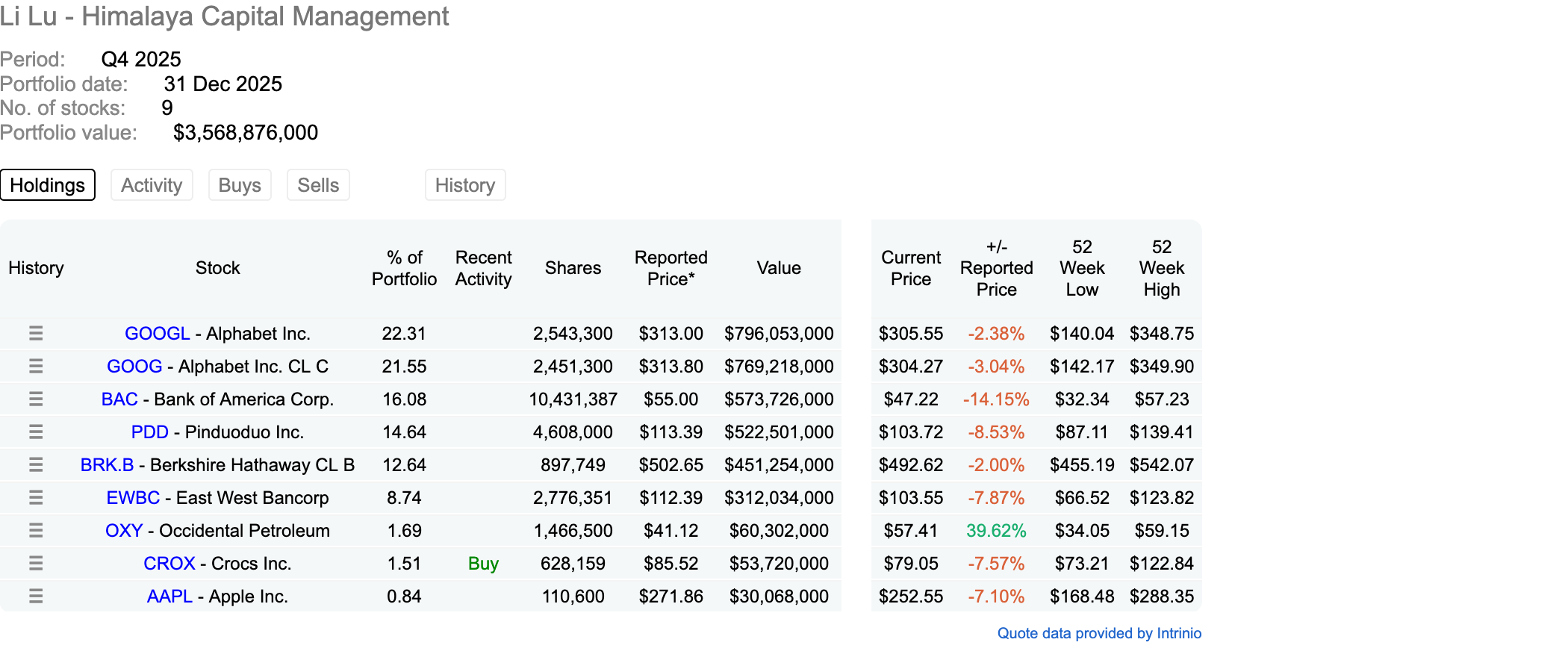Viewport: 1568px width, 657px height.
Task: Click the $252.55 current price cell
Action: [911, 597]
